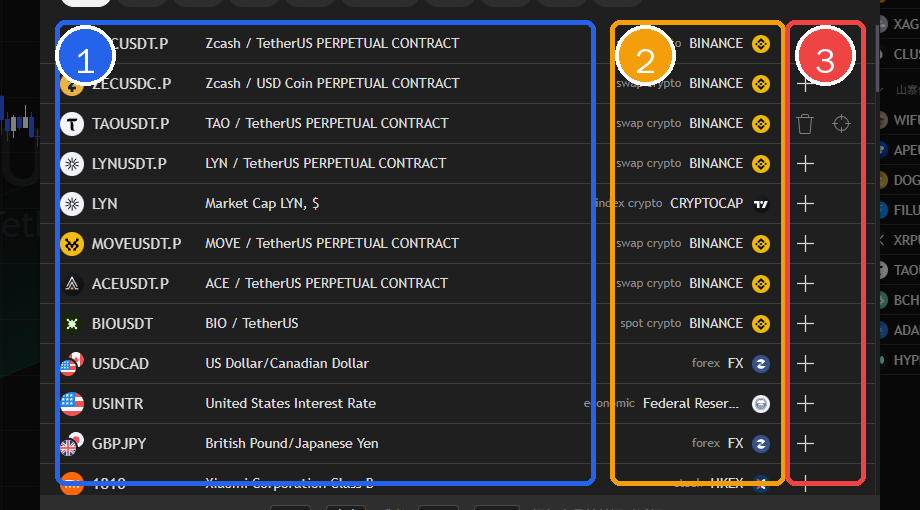
Task: Click 'US Dollar/Canadian Dollar' description
Action: (x=287, y=363)
